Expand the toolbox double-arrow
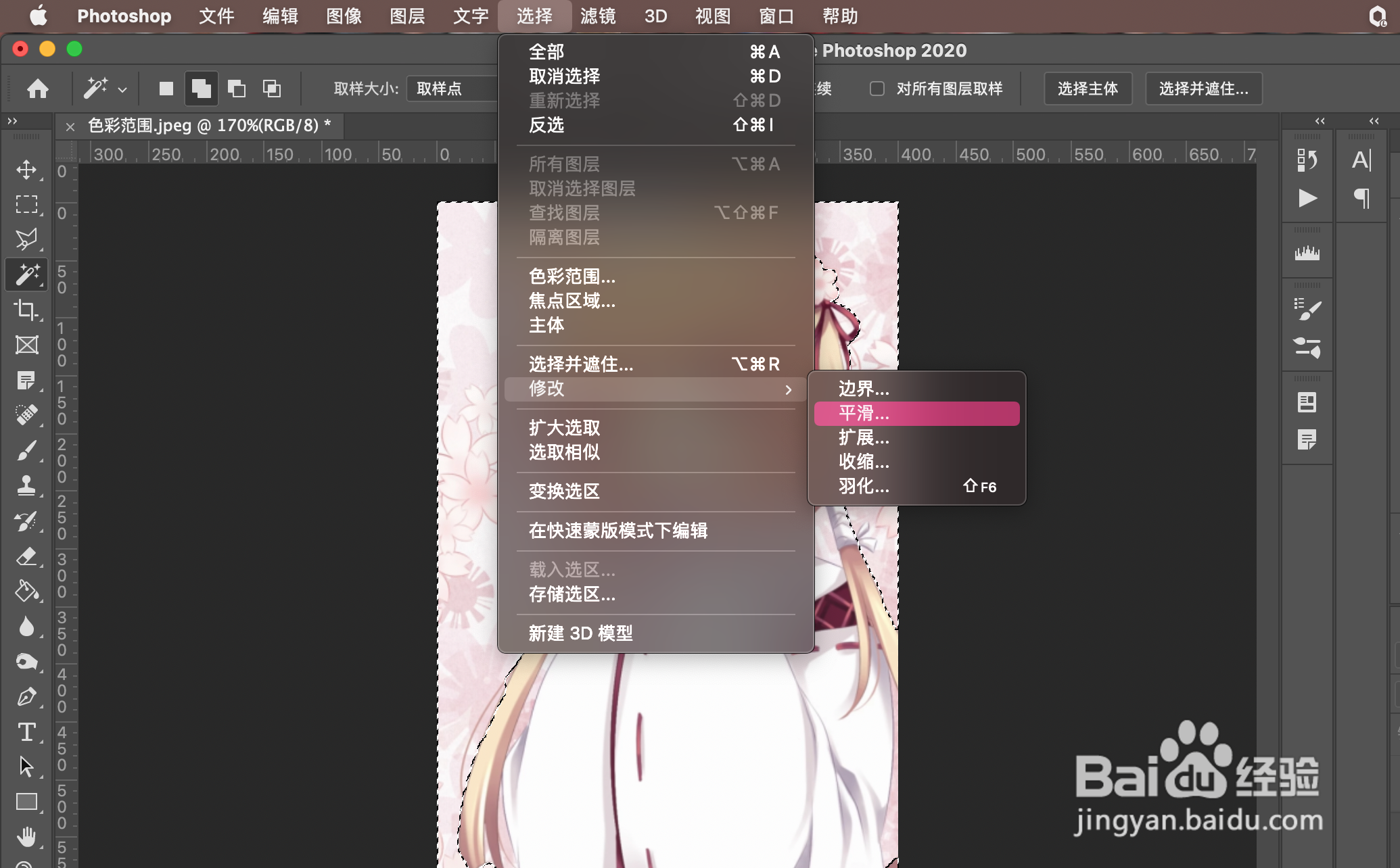This screenshot has height=868, width=1400. pos(12,121)
